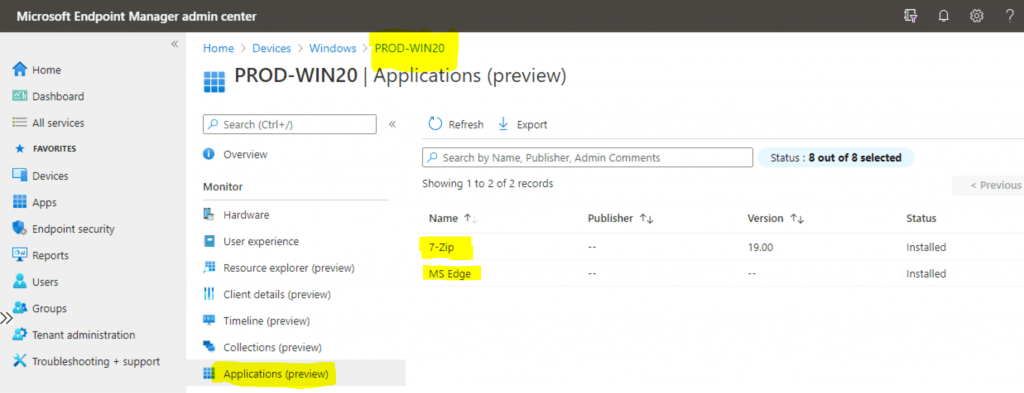Open the settings gear icon

[x=976, y=16]
